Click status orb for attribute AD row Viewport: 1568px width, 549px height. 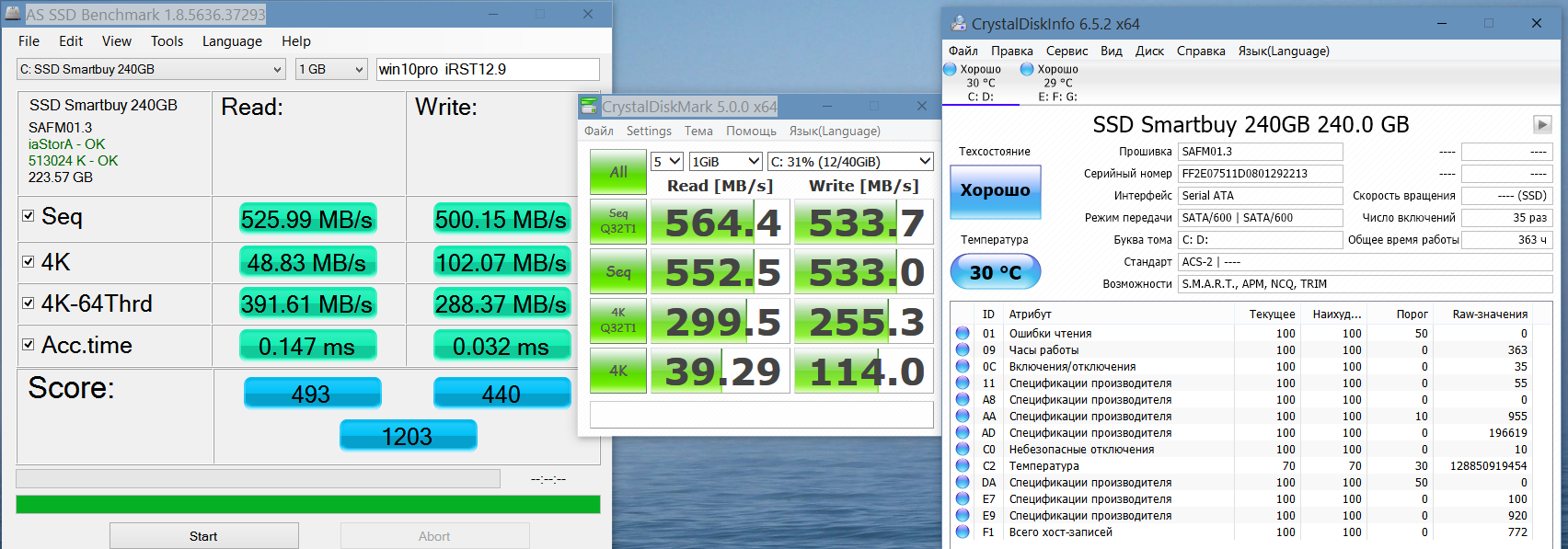pyautogui.click(x=963, y=432)
